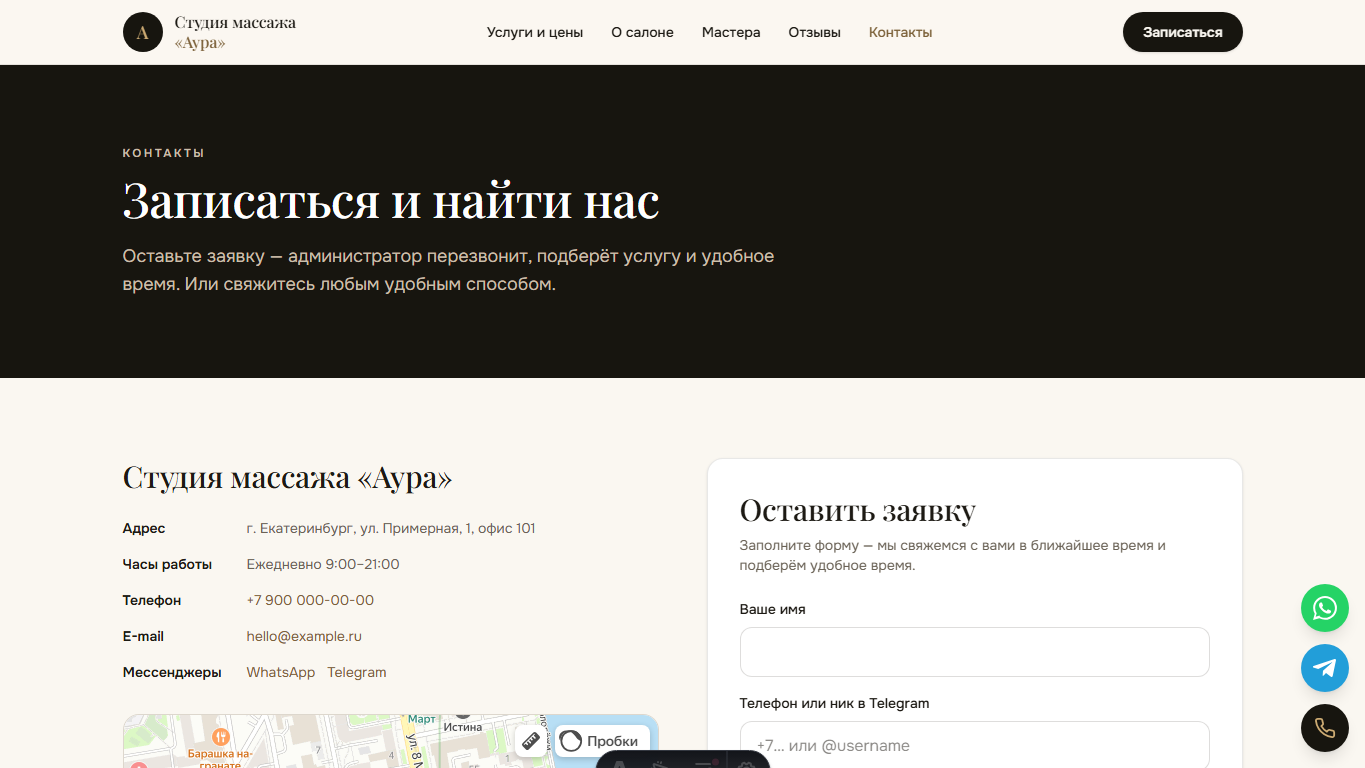The width and height of the screenshot is (1365, 768).
Task: Open WhatsApp floating chat button
Action: pos(1325,608)
